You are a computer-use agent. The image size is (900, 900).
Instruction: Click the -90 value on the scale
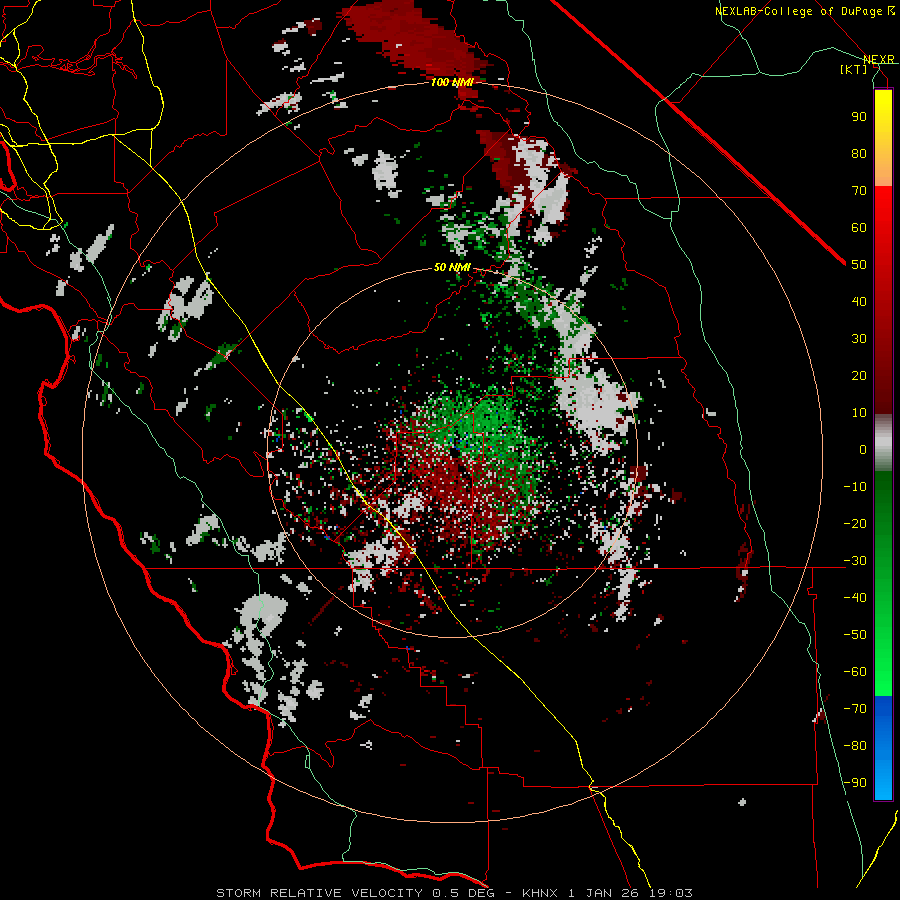855,783
